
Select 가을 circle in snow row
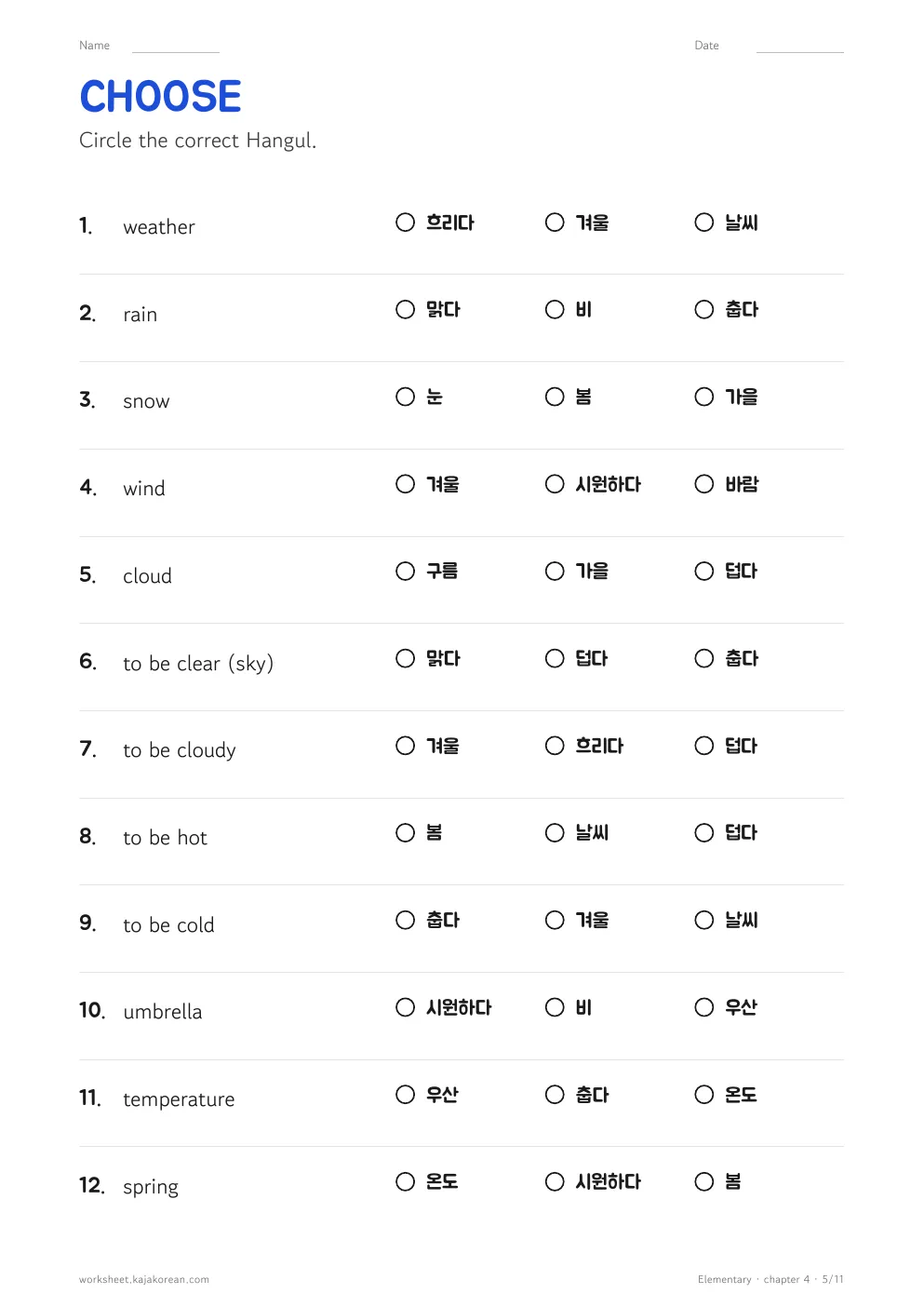point(704,397)
